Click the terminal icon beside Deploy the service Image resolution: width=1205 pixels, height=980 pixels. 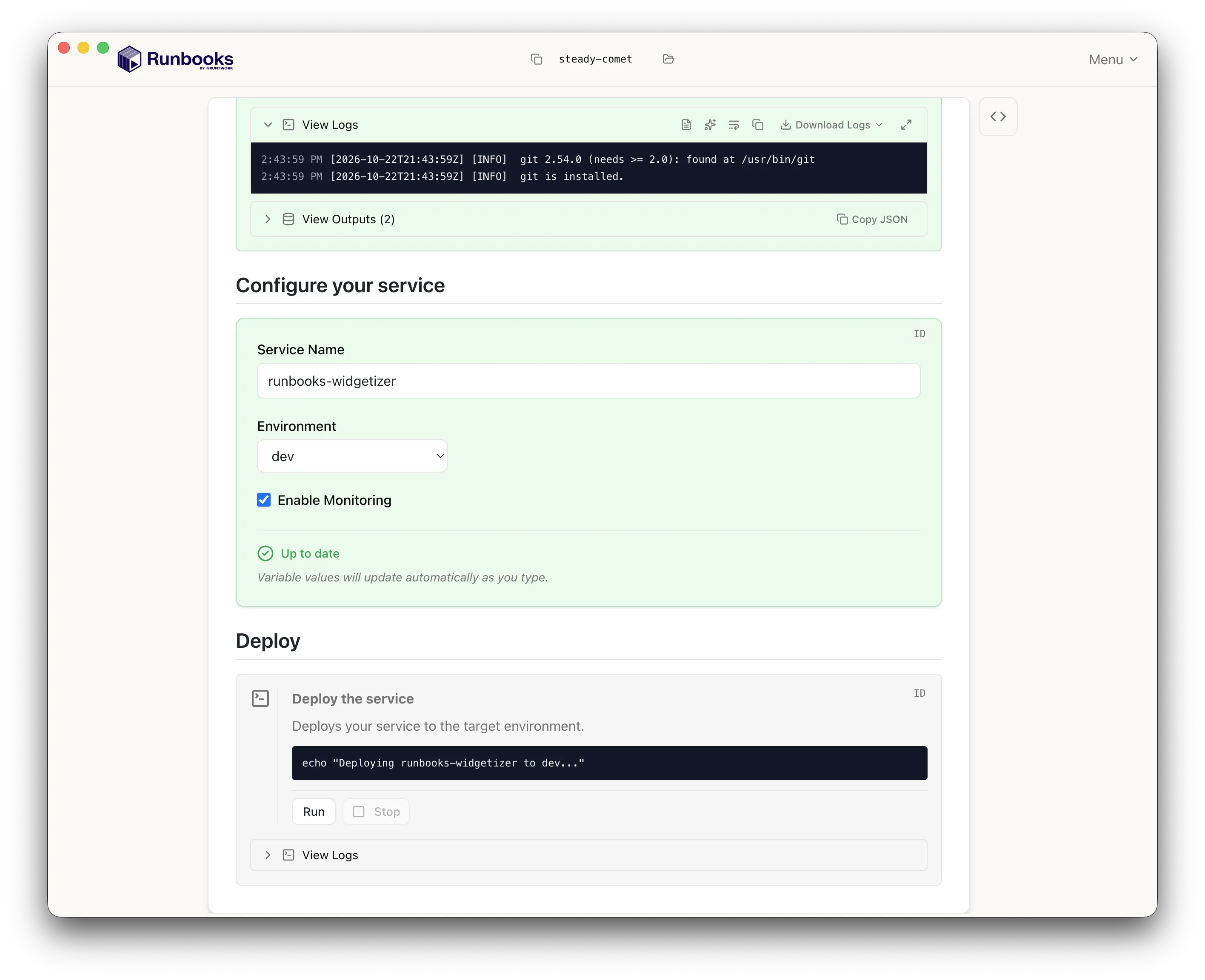[260, 699]
